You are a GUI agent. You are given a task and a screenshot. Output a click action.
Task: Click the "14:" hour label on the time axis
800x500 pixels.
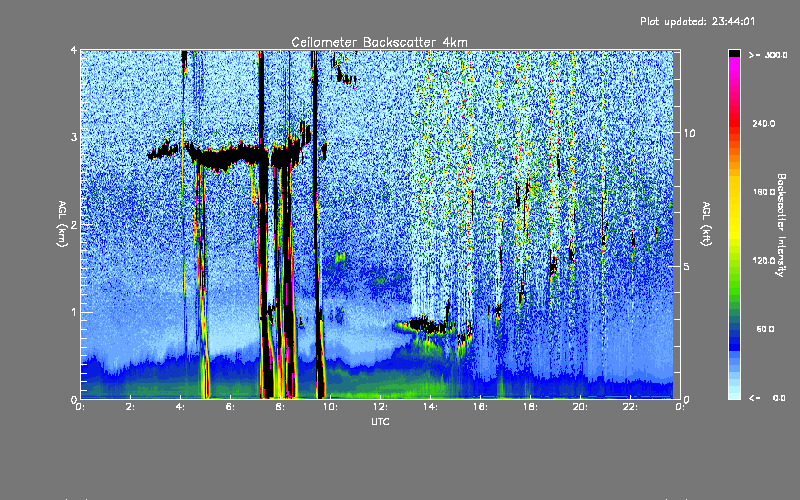pyautogui.click(x=431, y=407)
